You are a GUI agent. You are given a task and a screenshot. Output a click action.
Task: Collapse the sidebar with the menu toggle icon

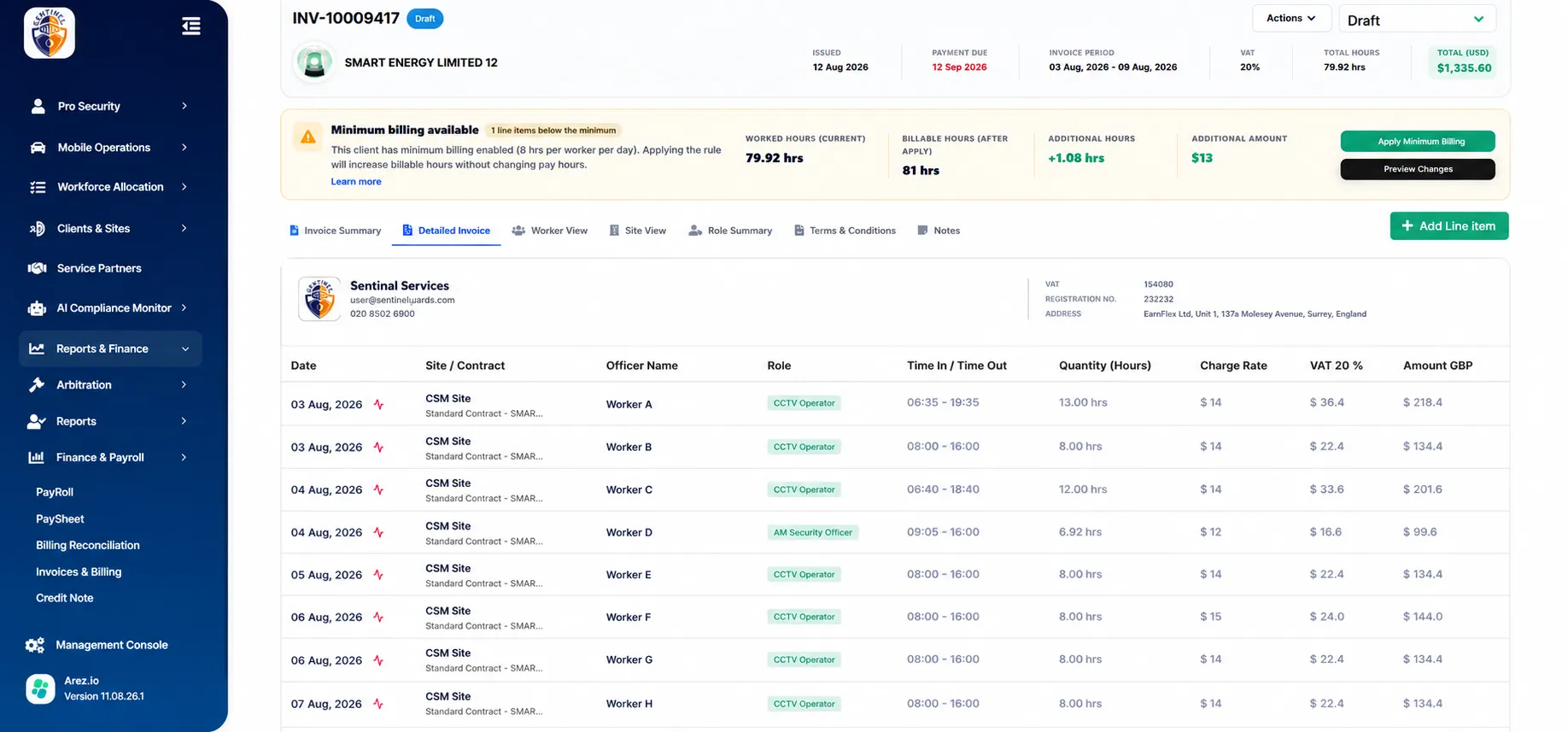[191, 26]
